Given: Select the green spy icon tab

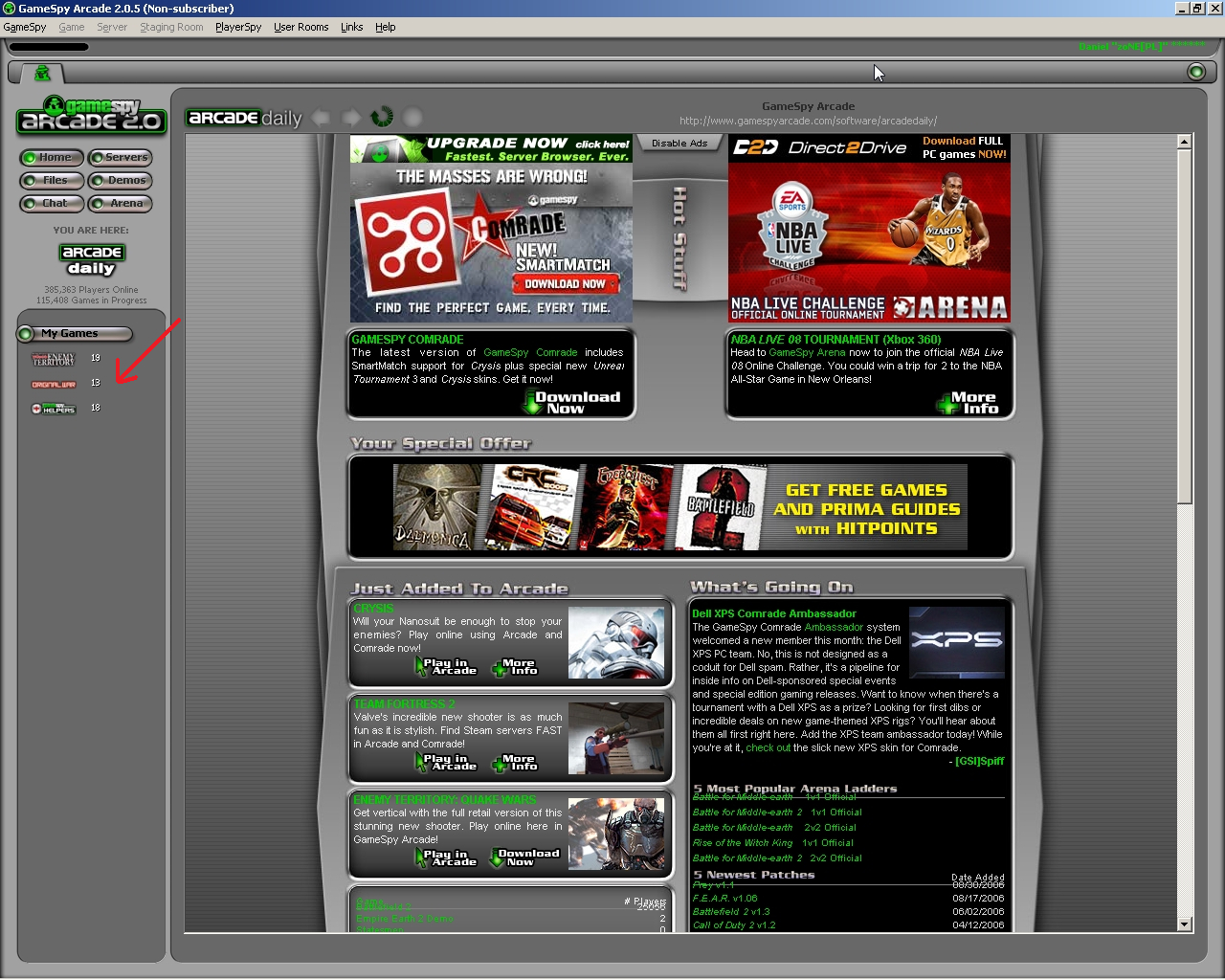Looking at the screenshot, I should [42, 74].
